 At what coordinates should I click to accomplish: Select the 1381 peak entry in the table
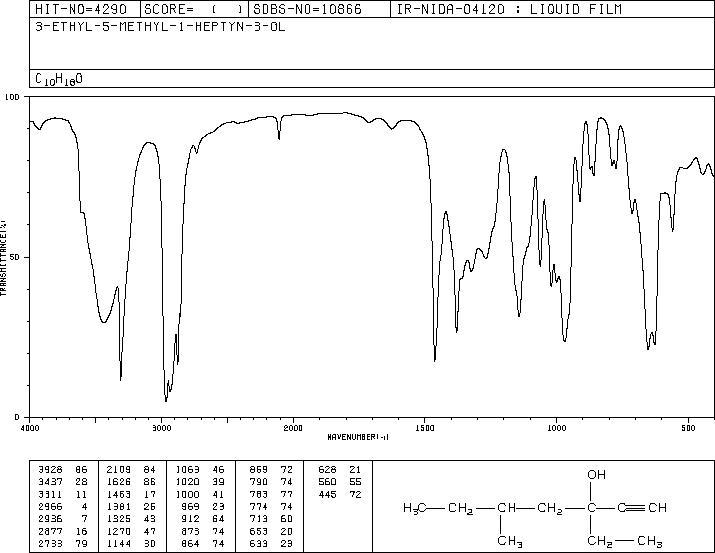[131, 506]
